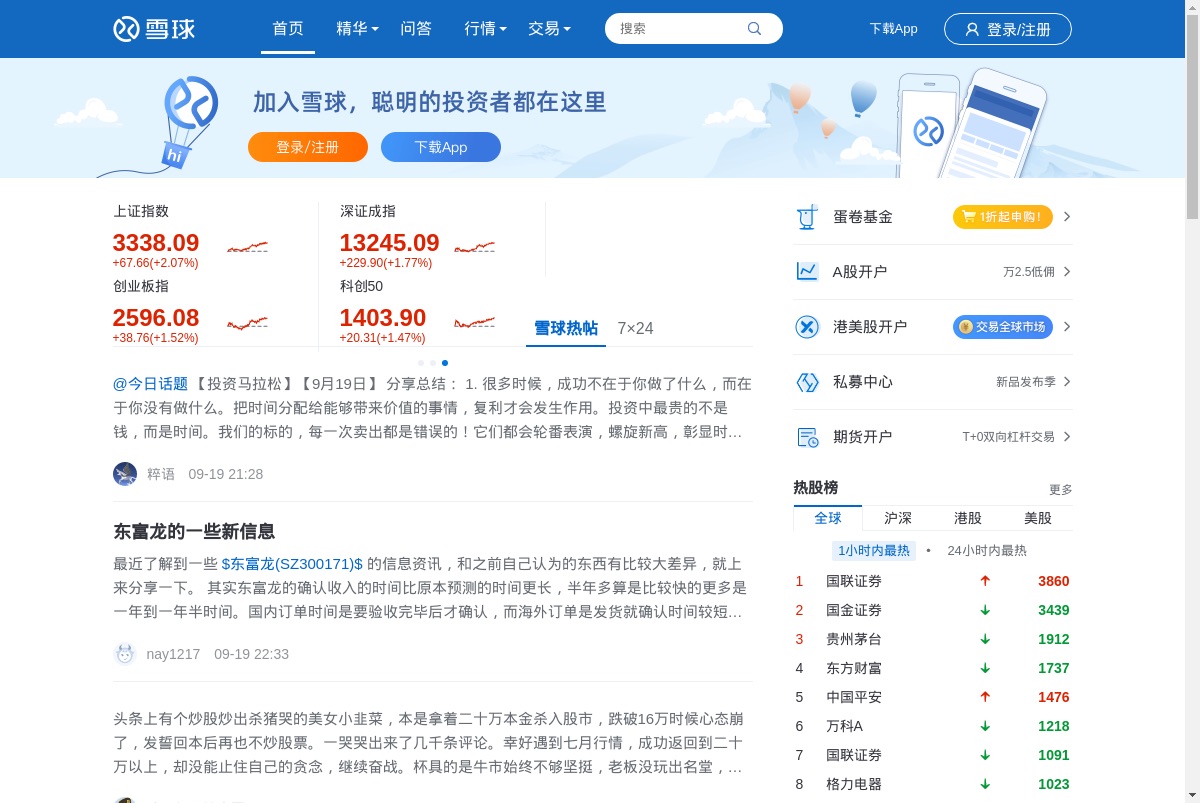Open 贵州茅台 in the hot stock list

pos(854,639)
